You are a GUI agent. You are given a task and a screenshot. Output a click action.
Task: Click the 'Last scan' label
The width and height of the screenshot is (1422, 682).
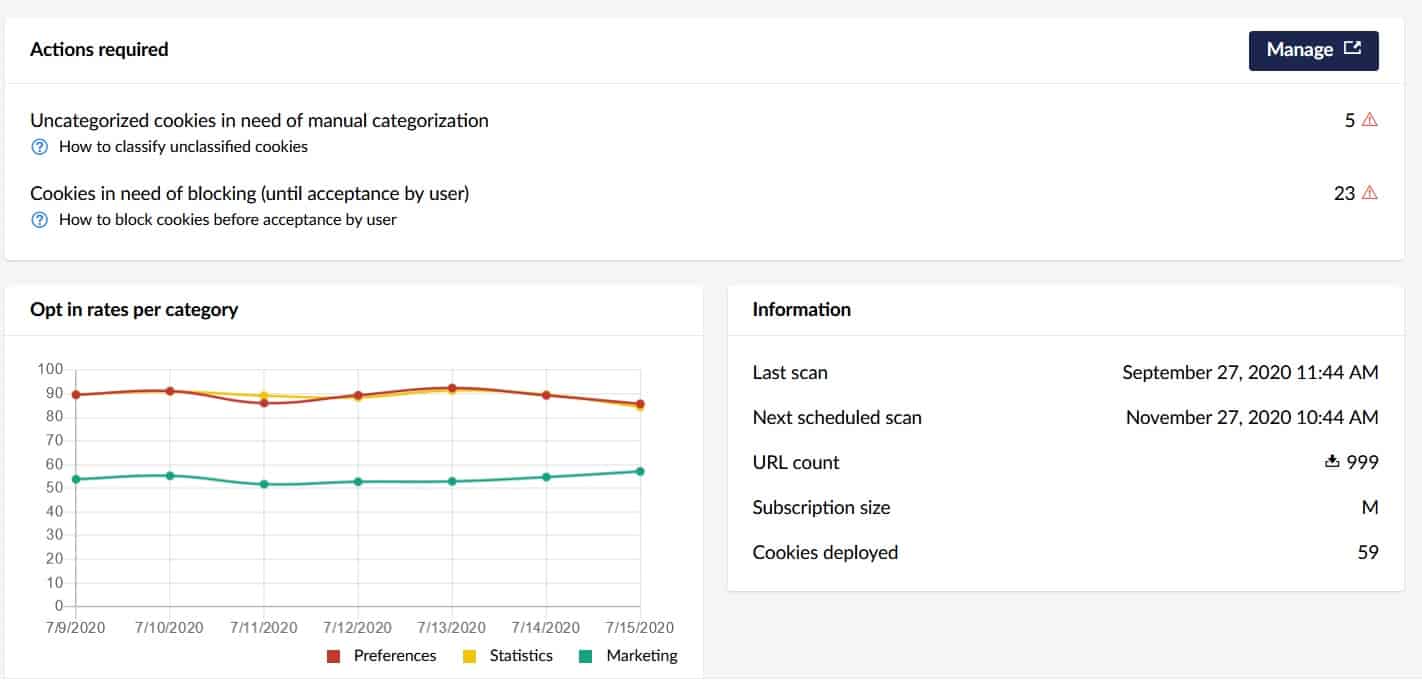[x=790, y=373]
